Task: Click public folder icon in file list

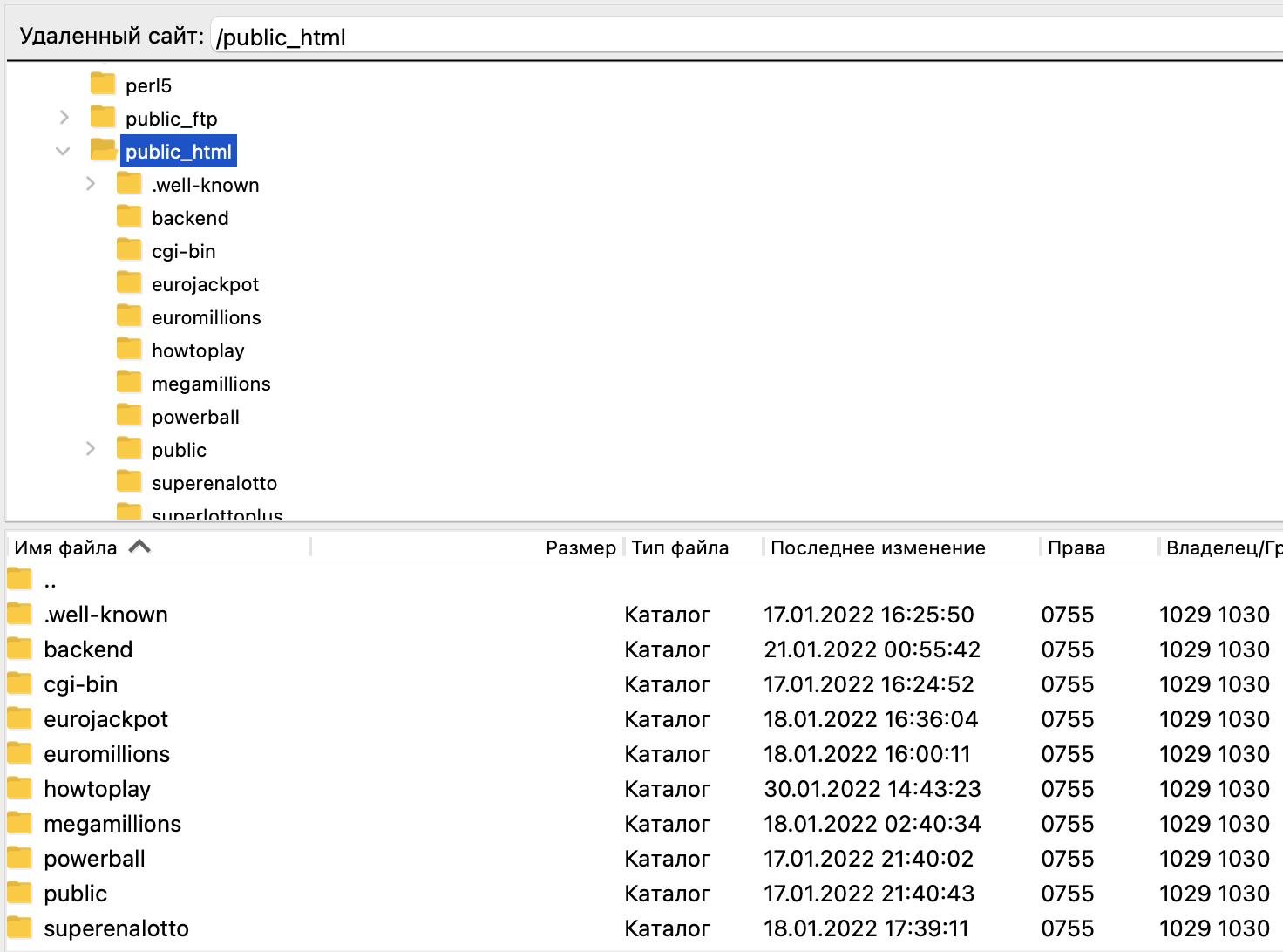Action: pos(19,893)
